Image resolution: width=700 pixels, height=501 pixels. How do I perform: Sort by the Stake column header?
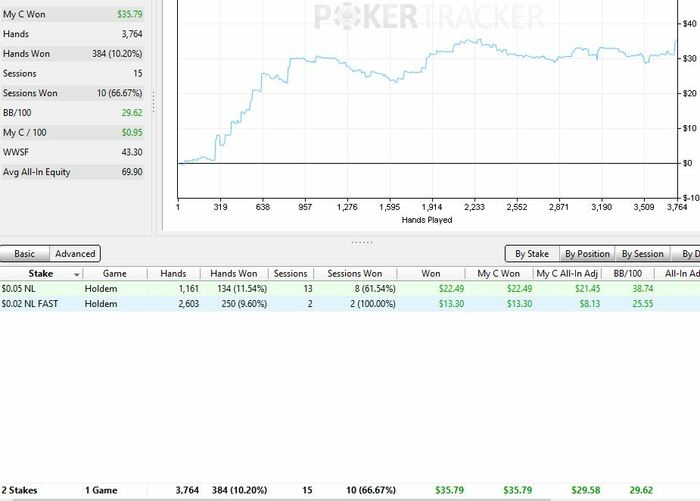tap(41, 274)
